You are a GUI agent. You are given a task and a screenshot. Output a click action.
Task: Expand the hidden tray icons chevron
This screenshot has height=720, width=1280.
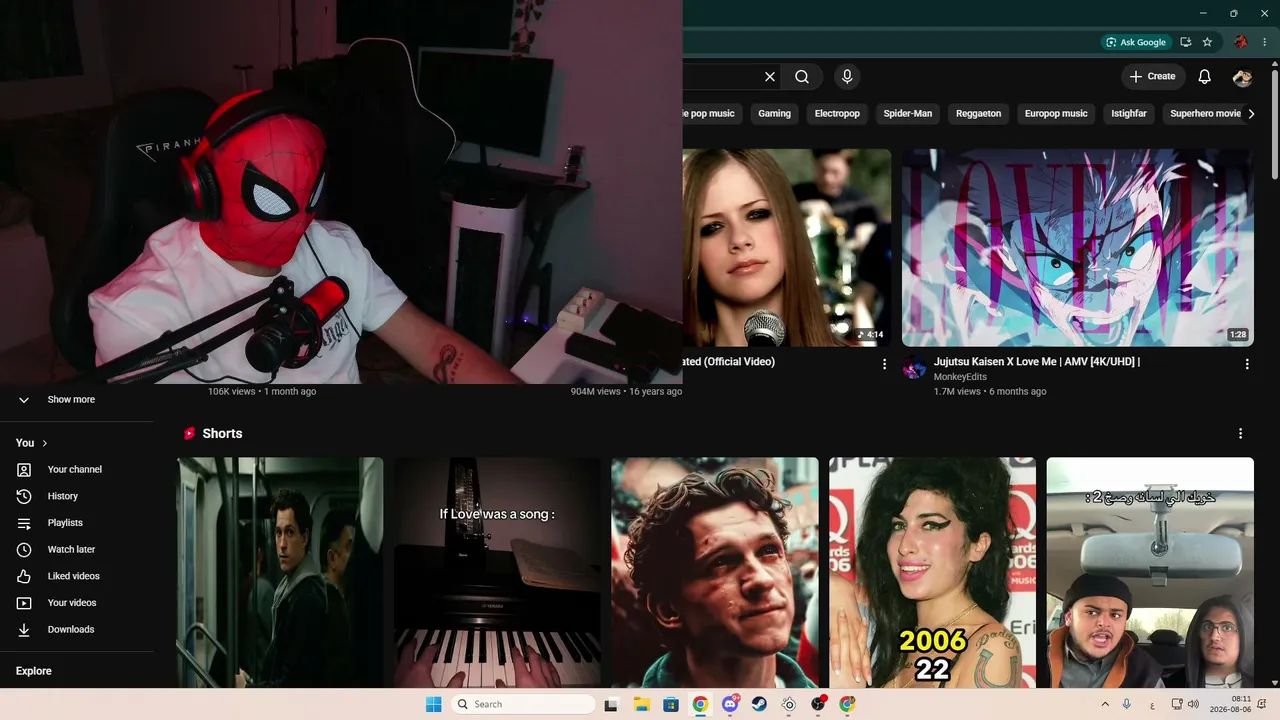(1105, 704)
